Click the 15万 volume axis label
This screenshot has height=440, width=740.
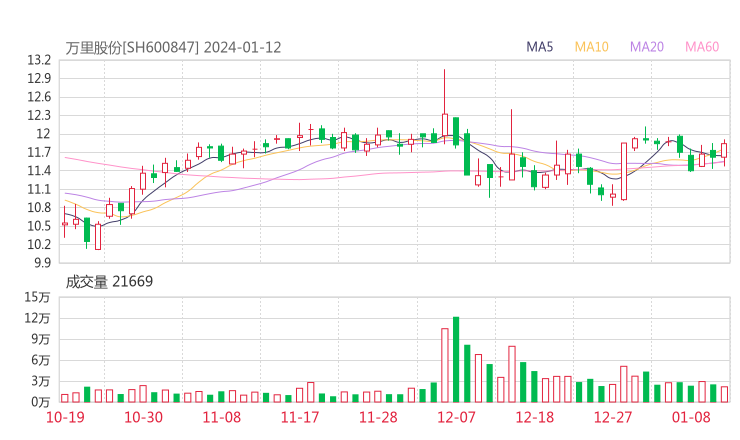[37, 297]
